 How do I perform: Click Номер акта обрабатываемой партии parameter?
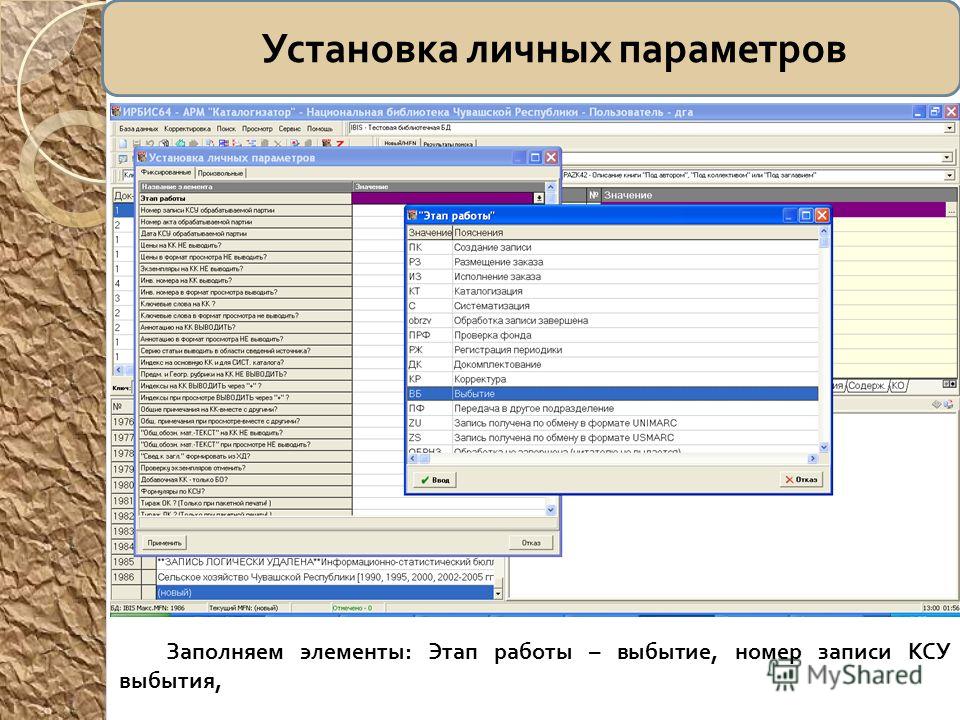[x=246, y=222]
